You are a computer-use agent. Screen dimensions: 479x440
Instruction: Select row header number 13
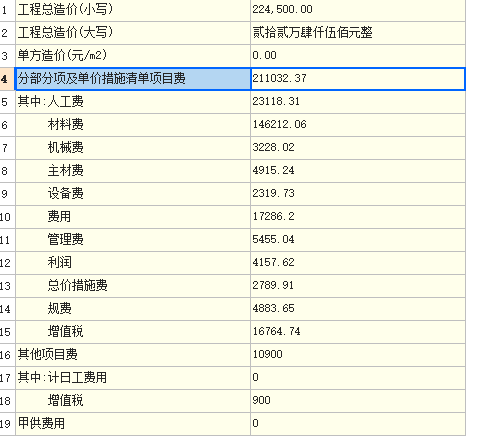7,286
